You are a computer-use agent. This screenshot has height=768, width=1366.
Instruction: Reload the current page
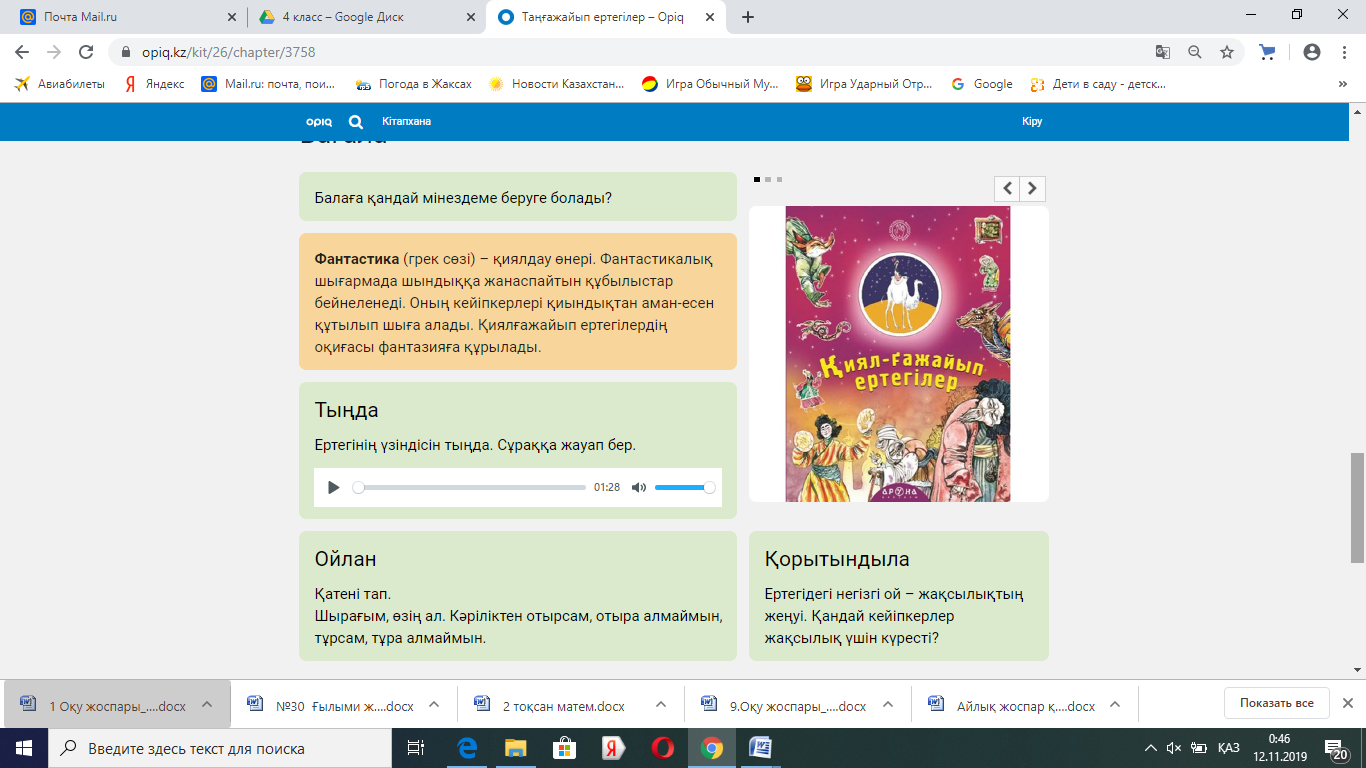tap(86, 52)
